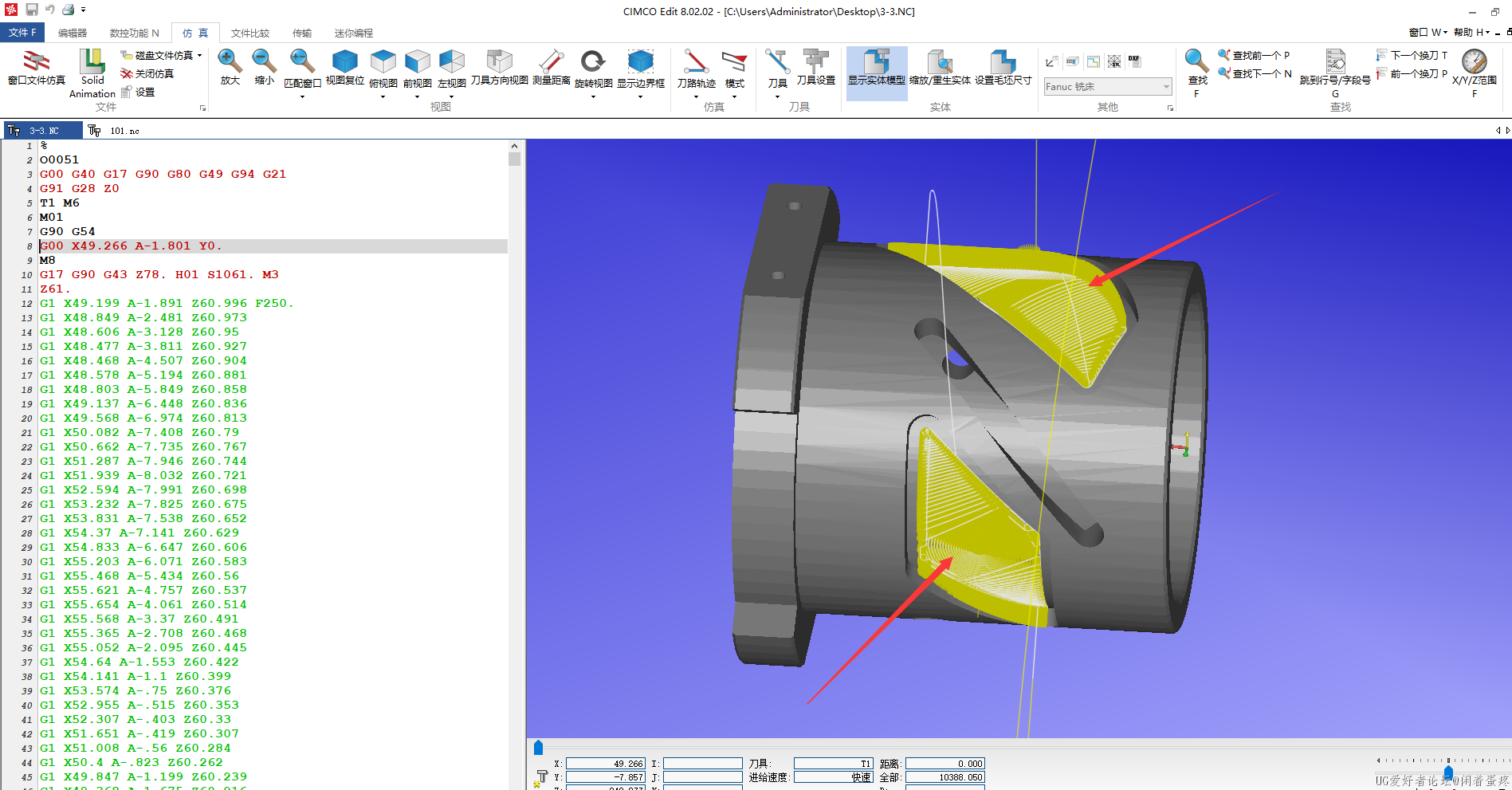Image resolution: width=1512 pixels, height=790 pixels.
Task: Switch to 101.nc document tab
Action: (116, 130)
